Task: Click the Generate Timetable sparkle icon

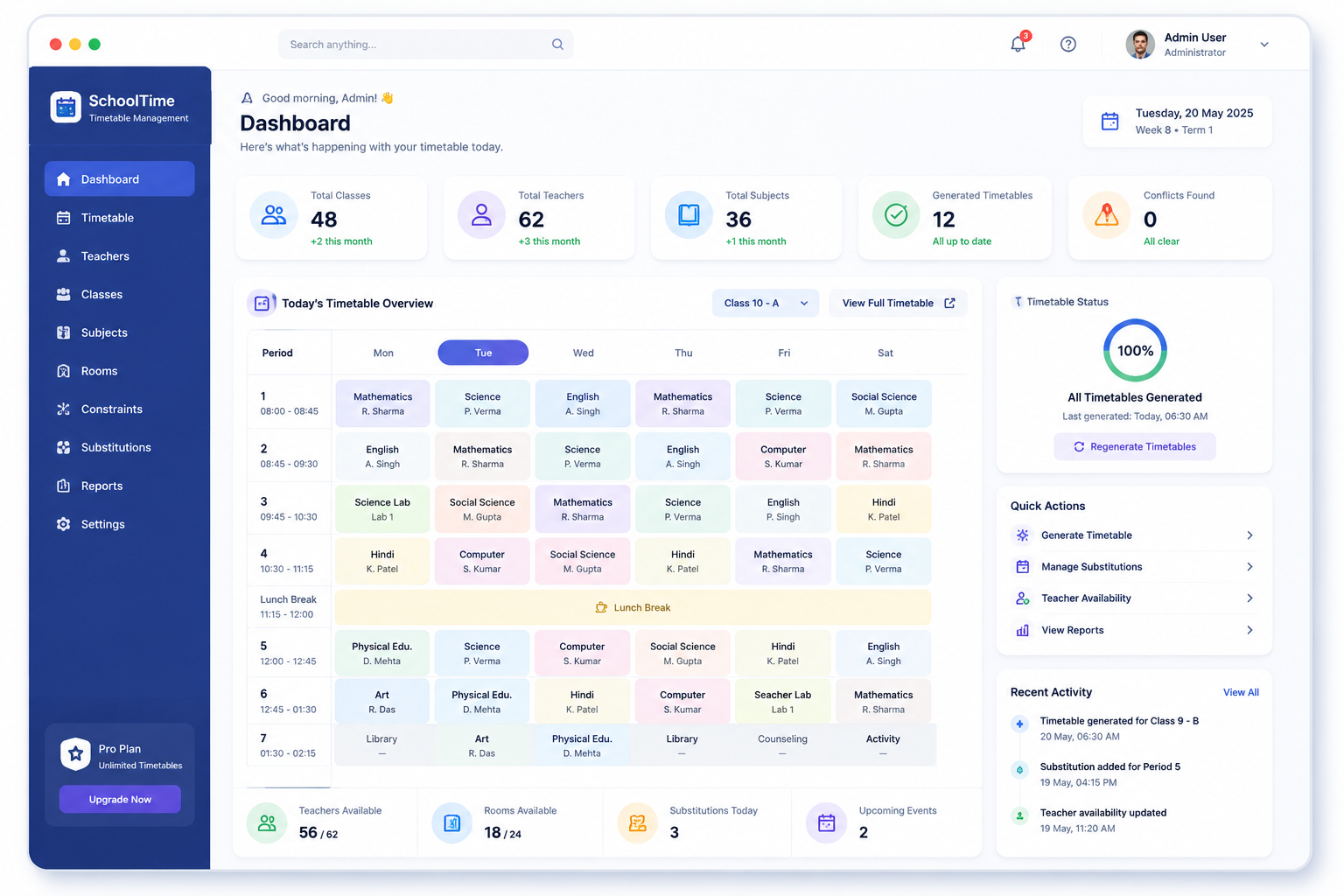Action: click(x=1022, y=535)
